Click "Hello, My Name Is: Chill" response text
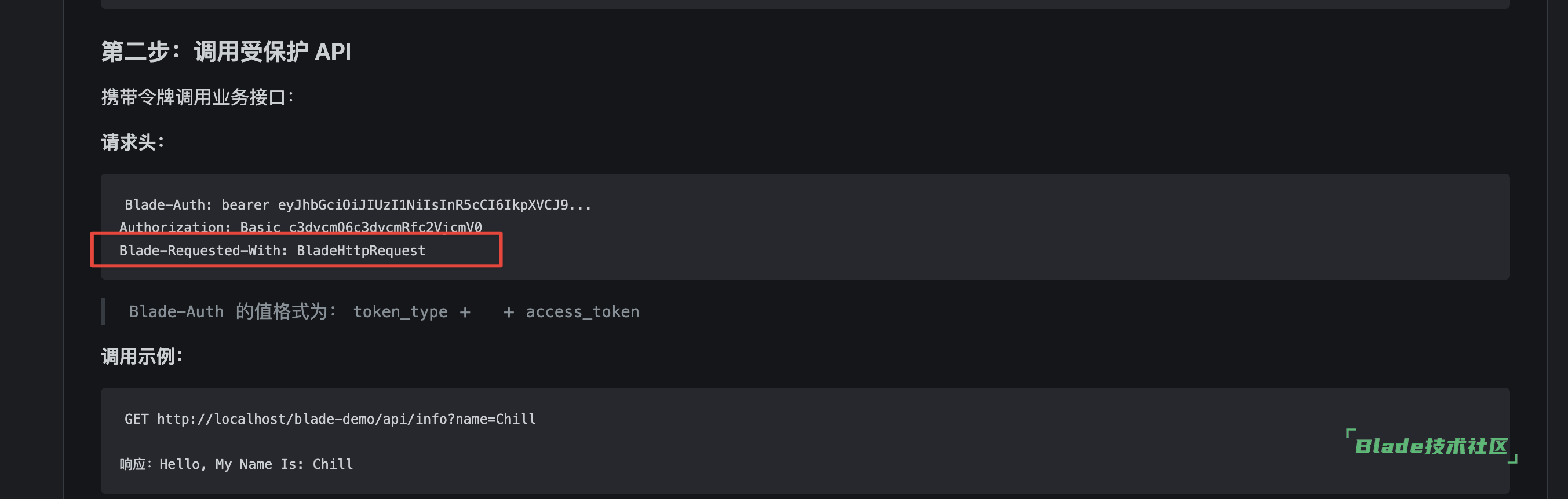 tap(256, 464)
